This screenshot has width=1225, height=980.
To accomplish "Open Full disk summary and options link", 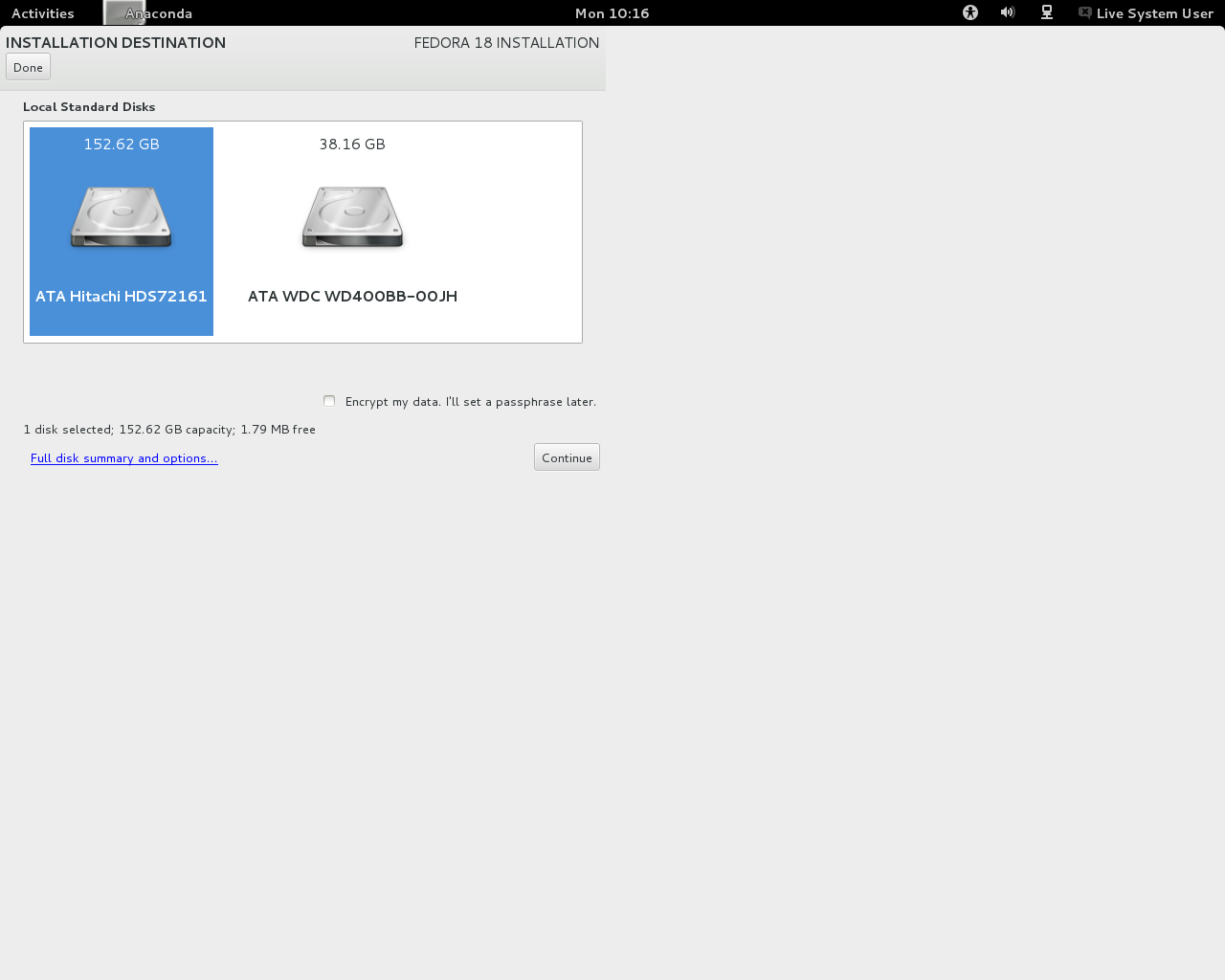I will tap(124, 458).
